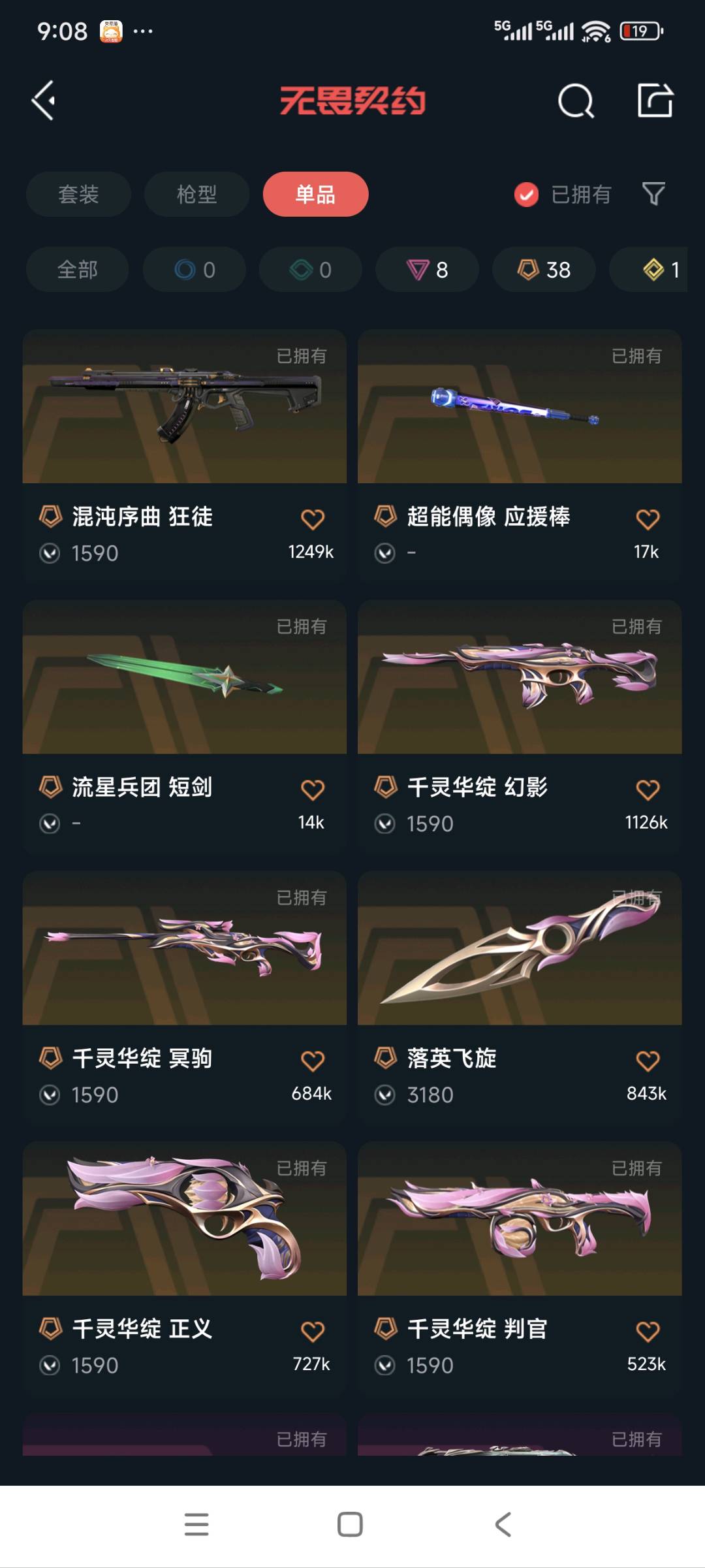Screen dimensions: 705x1568
Task: Tap the share icon in header
Action: [x=655, y=101]
